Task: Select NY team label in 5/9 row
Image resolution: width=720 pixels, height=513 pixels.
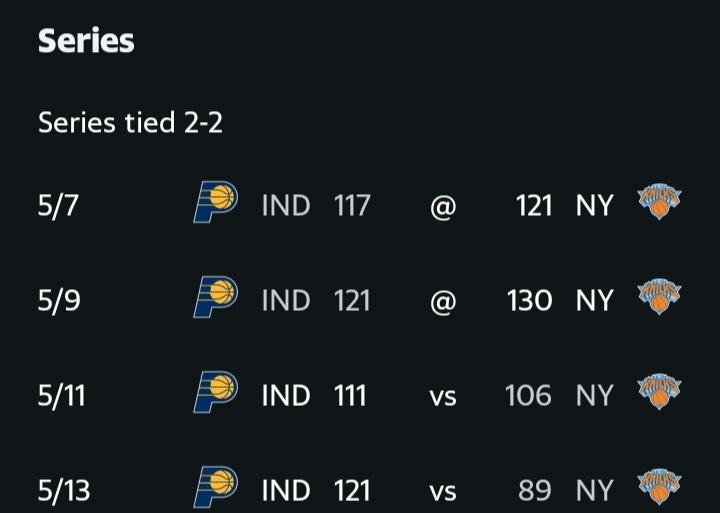Action: point(595,300)
